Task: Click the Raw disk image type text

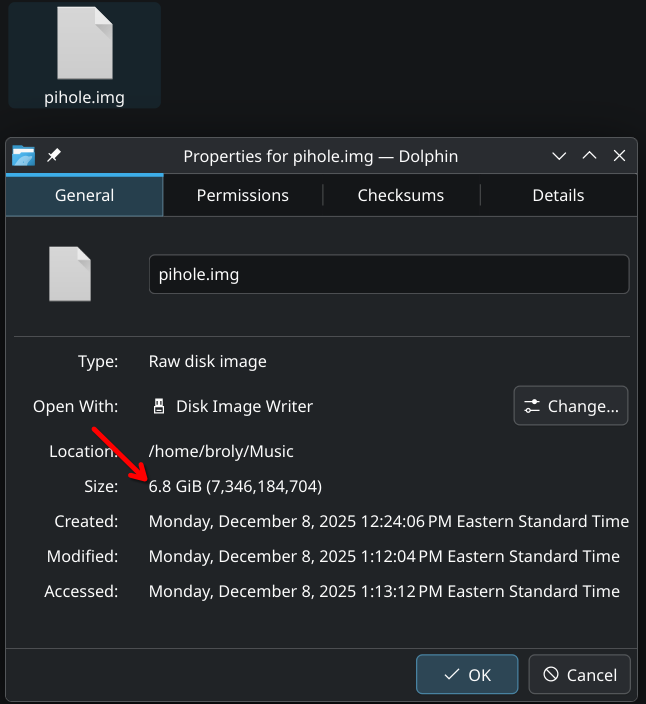Action: pyautogui.click(x=207, y=361)
